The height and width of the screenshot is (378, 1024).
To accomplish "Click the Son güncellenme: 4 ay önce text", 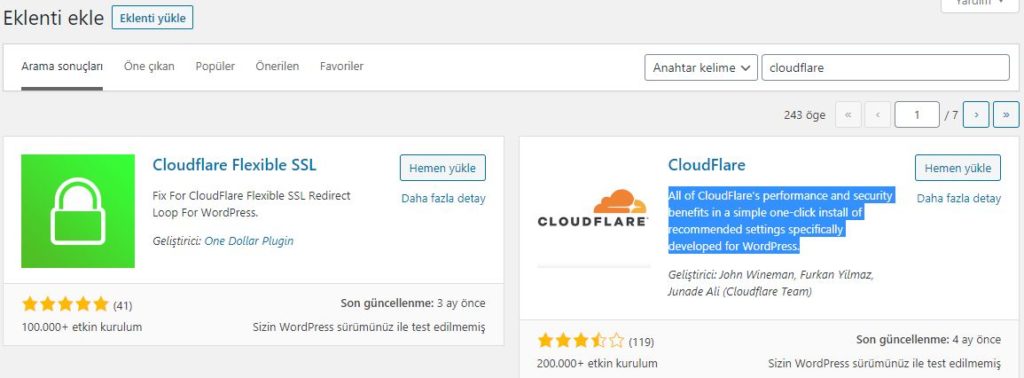I will (928, 340).
